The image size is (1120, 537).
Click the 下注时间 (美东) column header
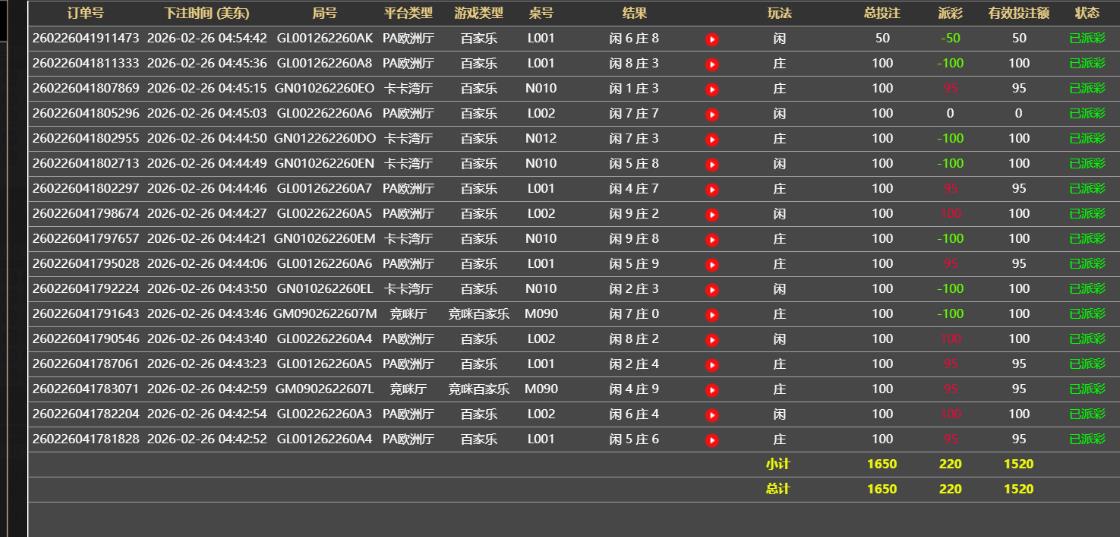click(x=207, y=13)
